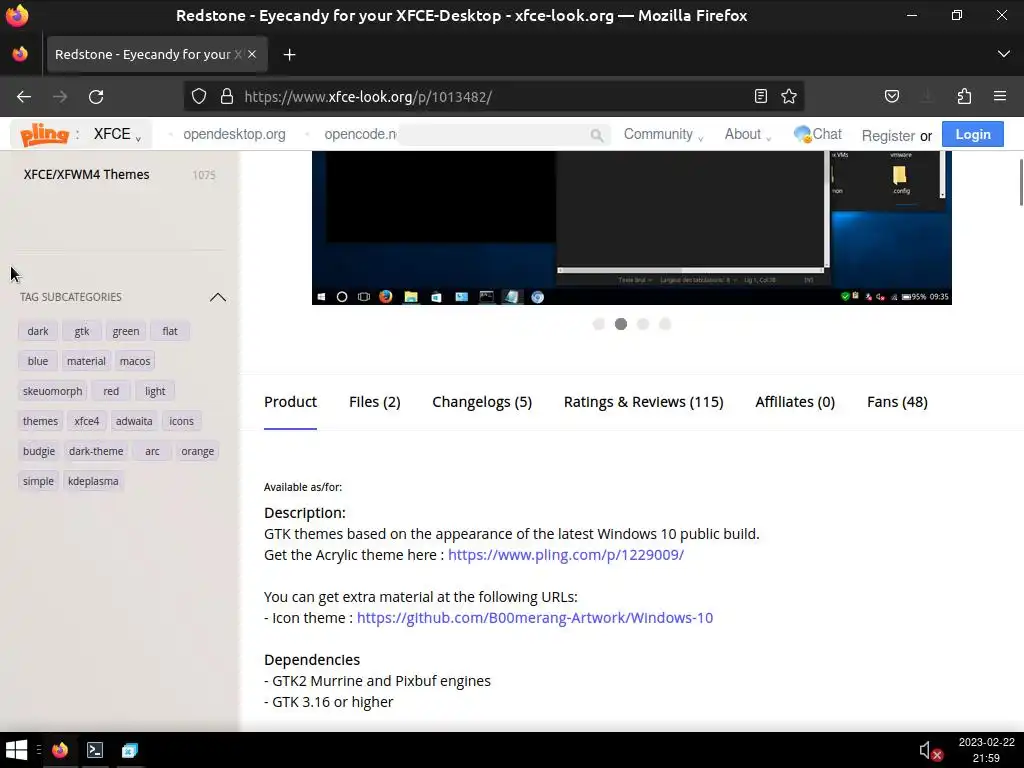Viewport: 1024px width, 768px height.
Task: Open Ratings & Reviews (115) tab
Action: (x=643, y=402)
